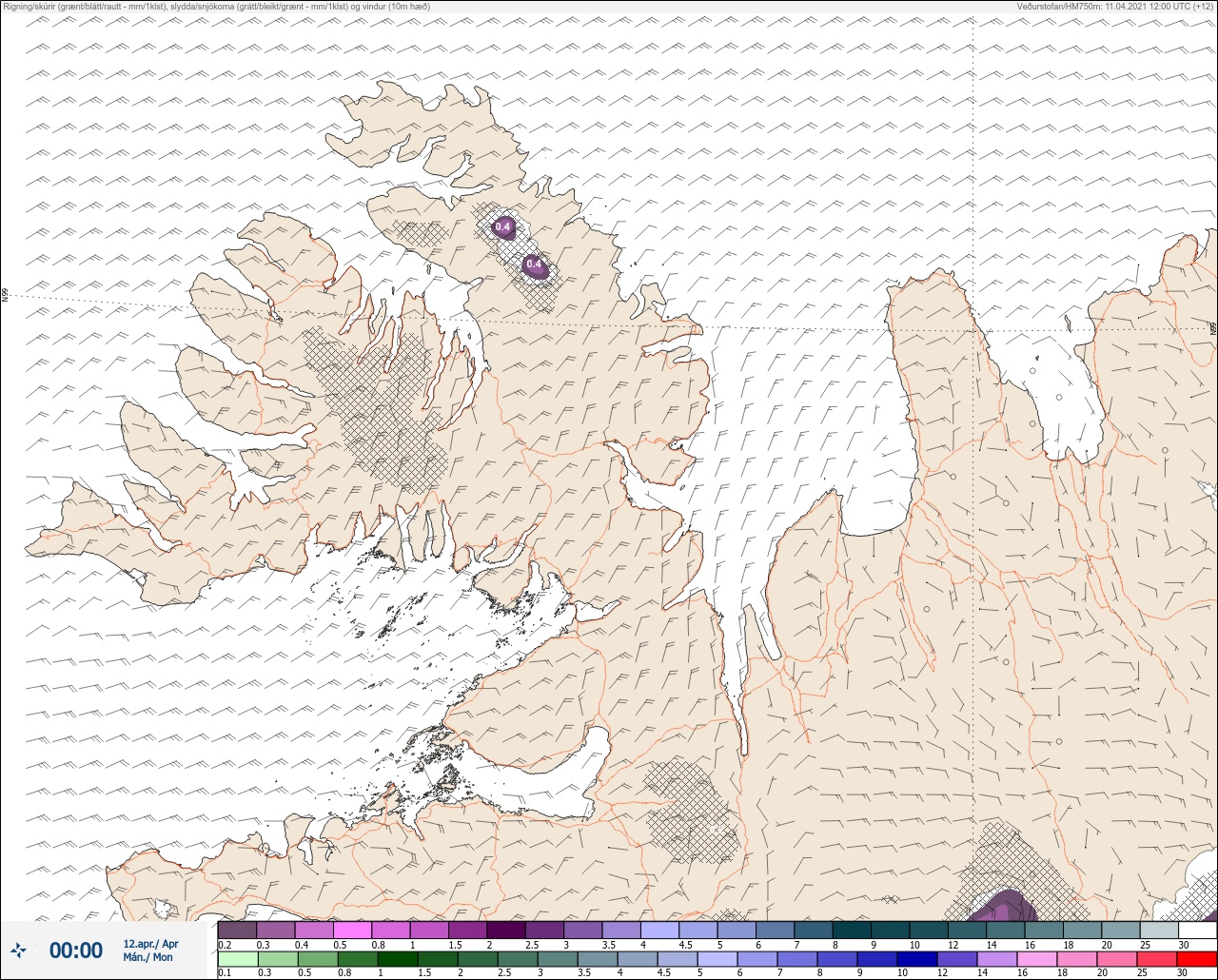Click the N99 grid label on the left map edge
Screen dimensions: 1218x980
(x=5, y=296)
